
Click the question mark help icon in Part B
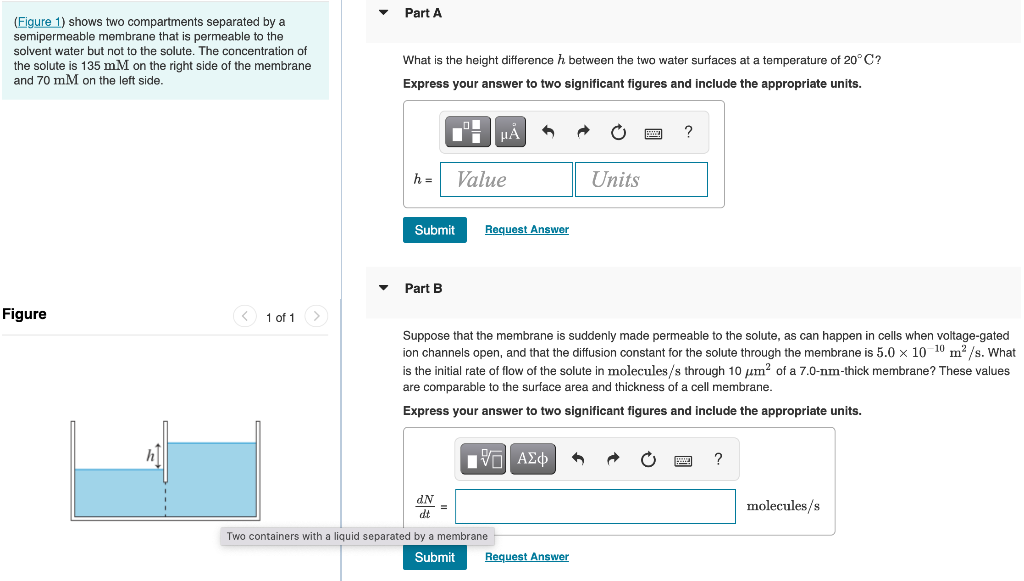[717, 458]
